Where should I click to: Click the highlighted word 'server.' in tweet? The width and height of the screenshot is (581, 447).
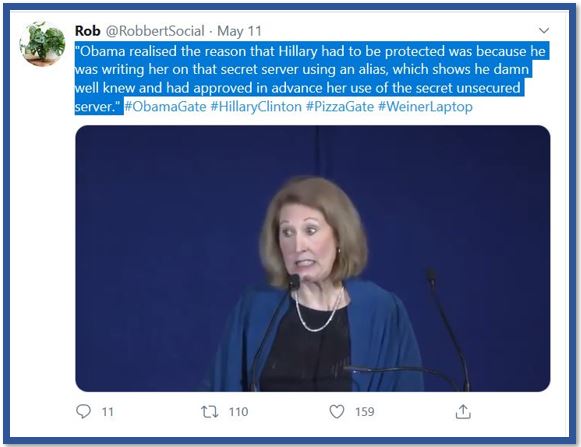pyautogui.click(x=99, y=107)
